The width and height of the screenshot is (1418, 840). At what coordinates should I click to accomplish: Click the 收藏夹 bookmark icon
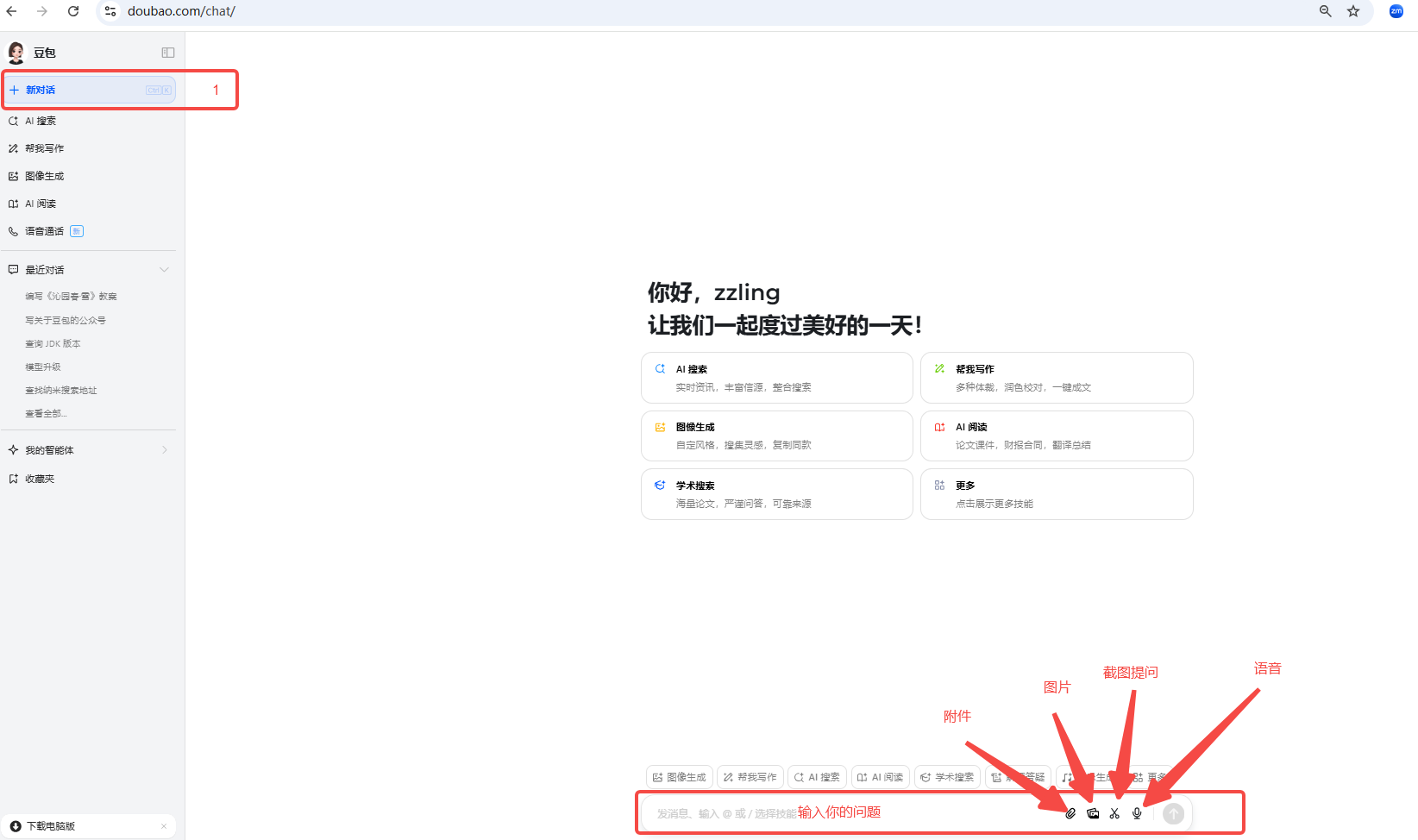pyautogui.click(x=13, y=479)
